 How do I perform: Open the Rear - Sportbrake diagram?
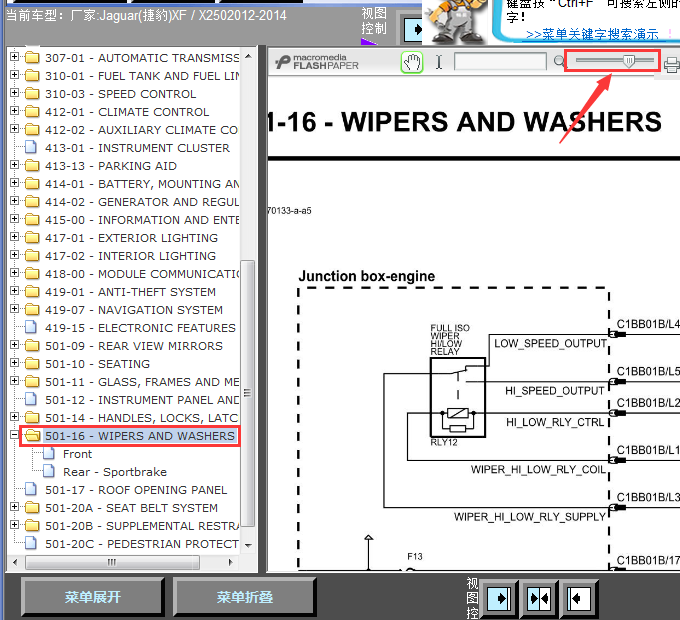115,472
